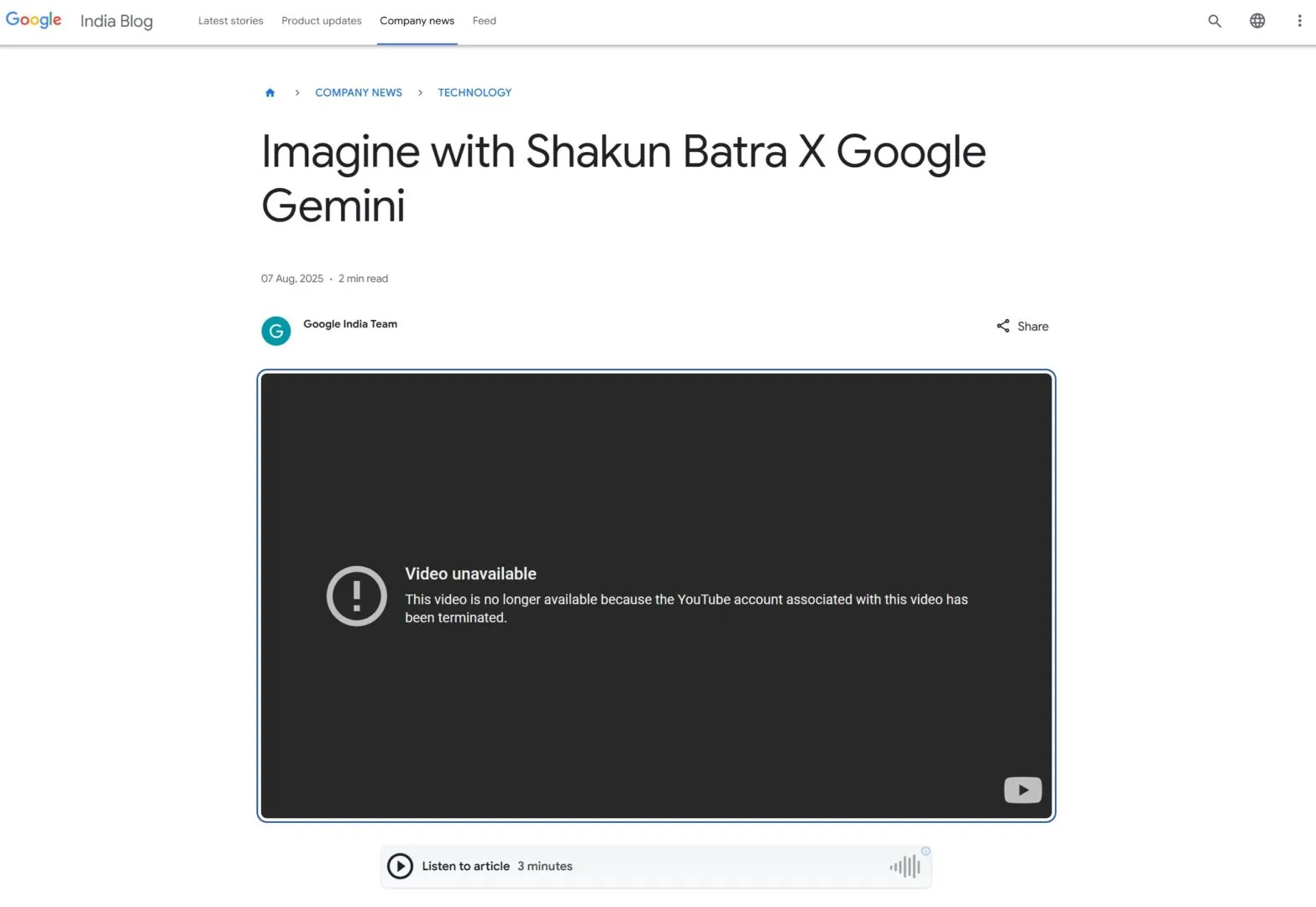Click the Google India Team author name
1316x907 pixels.
tap(350, 324)
